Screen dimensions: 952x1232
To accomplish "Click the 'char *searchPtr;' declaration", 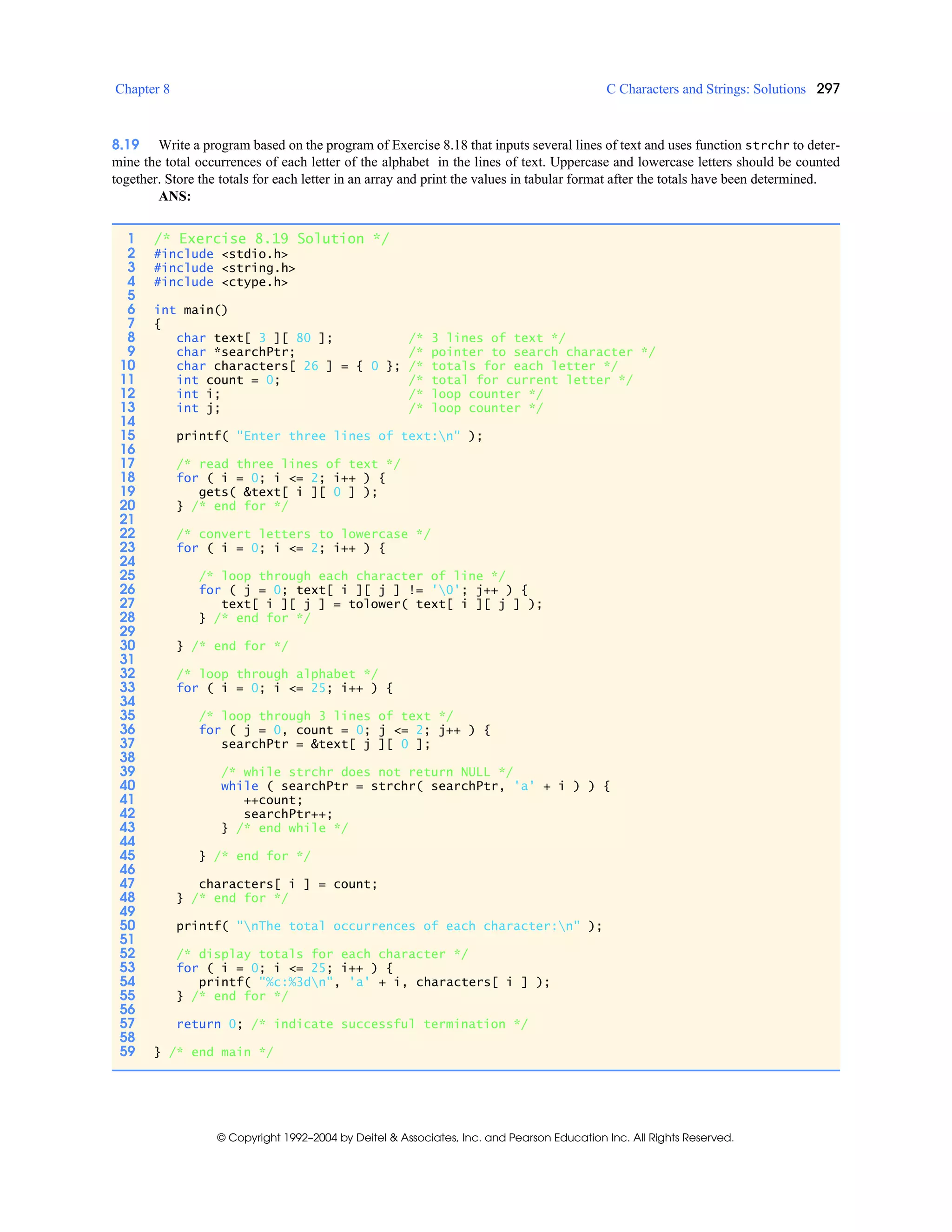I will click(x=235, y=352).
